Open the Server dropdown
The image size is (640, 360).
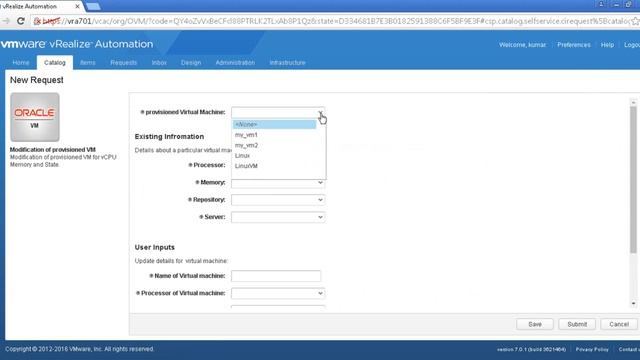278,217
